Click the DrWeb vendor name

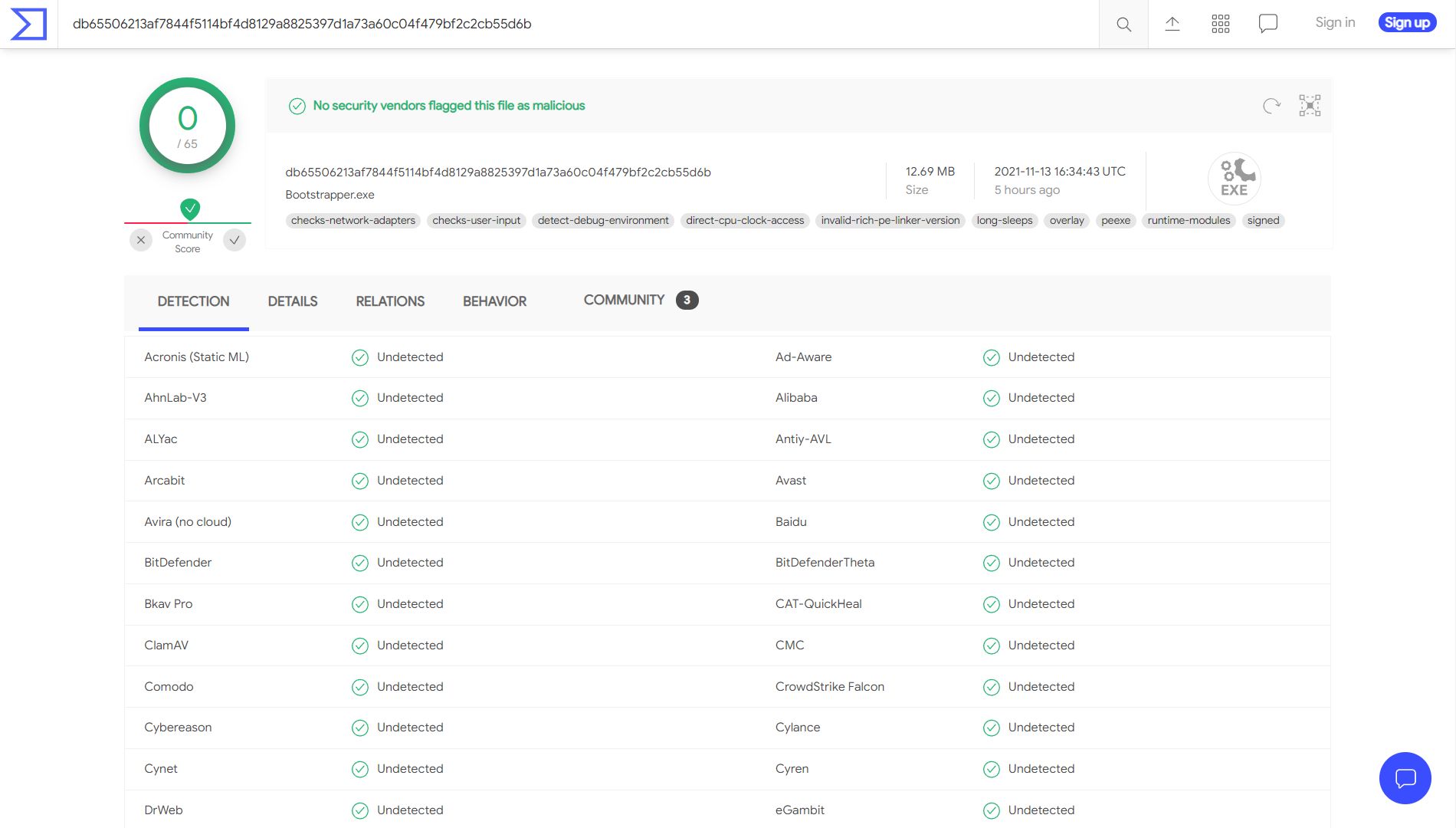[x=163, y=810]
